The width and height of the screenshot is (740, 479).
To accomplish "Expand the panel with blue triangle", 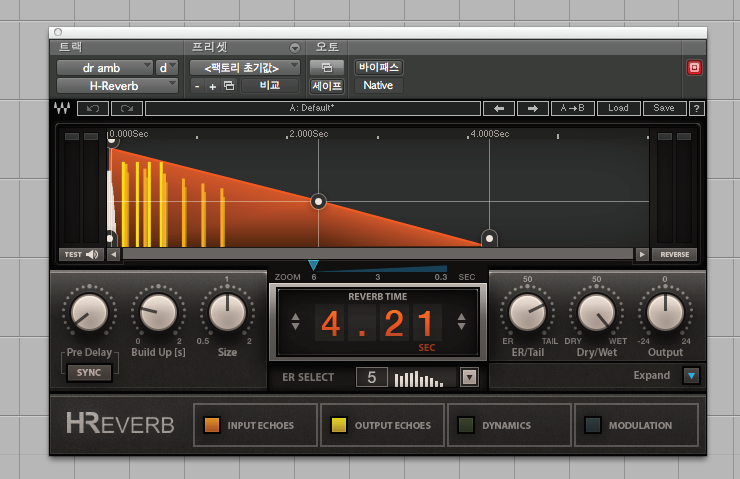I will [x=691, y=376].
